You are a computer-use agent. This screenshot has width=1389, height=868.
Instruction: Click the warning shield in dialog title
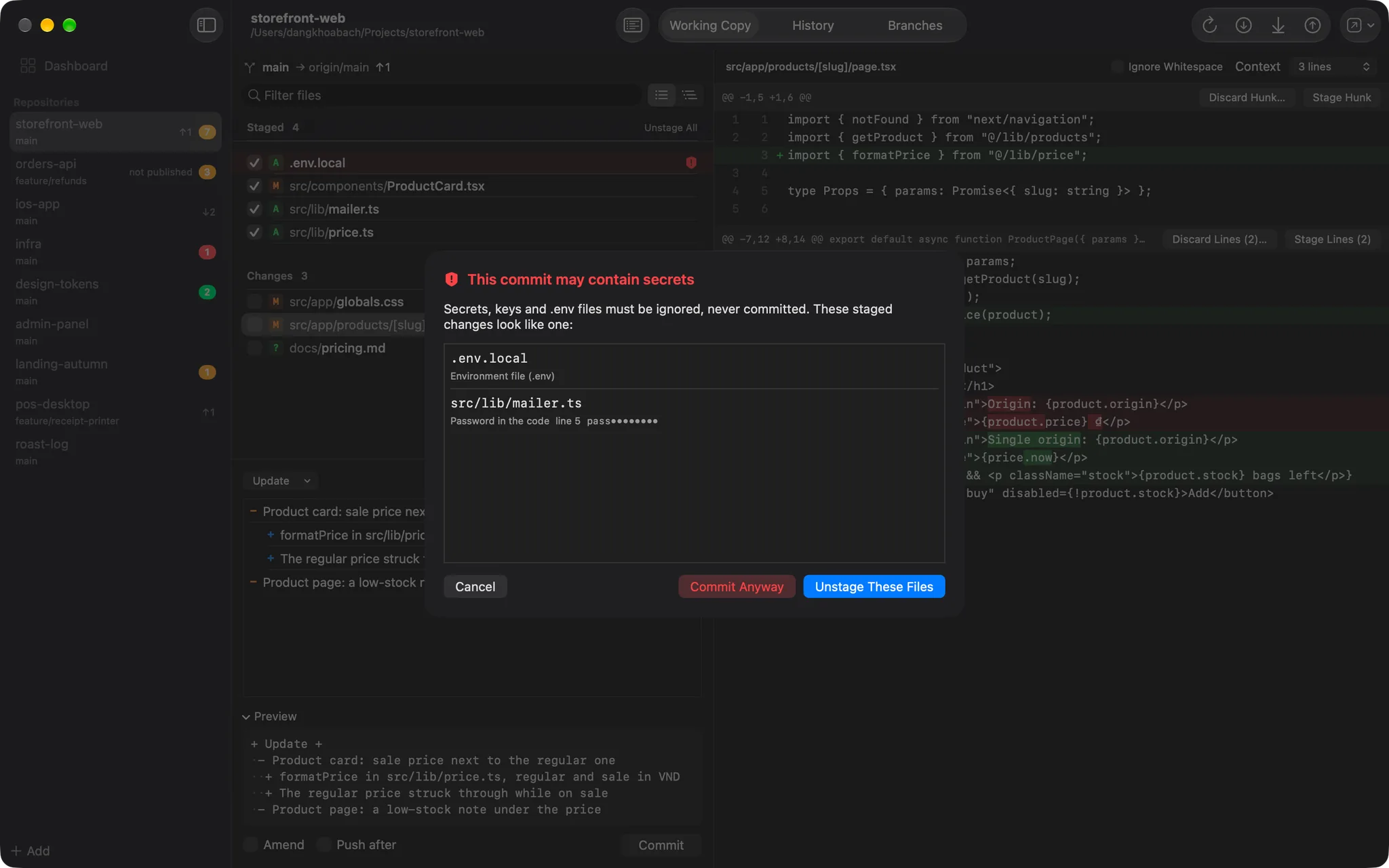pos(451,279)
